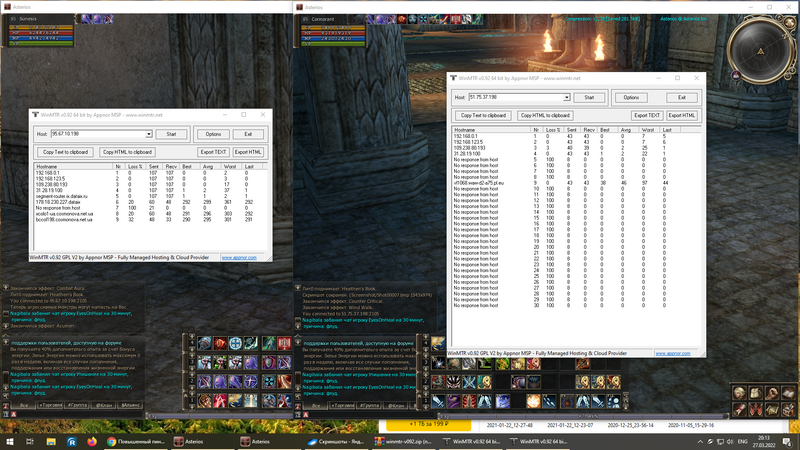Image resolution: width=800 pixels, height=450 pixels.
Task: Click the Yandex Screenshots taskbar item
Action: pyautogui.click(x=330, y=439)
